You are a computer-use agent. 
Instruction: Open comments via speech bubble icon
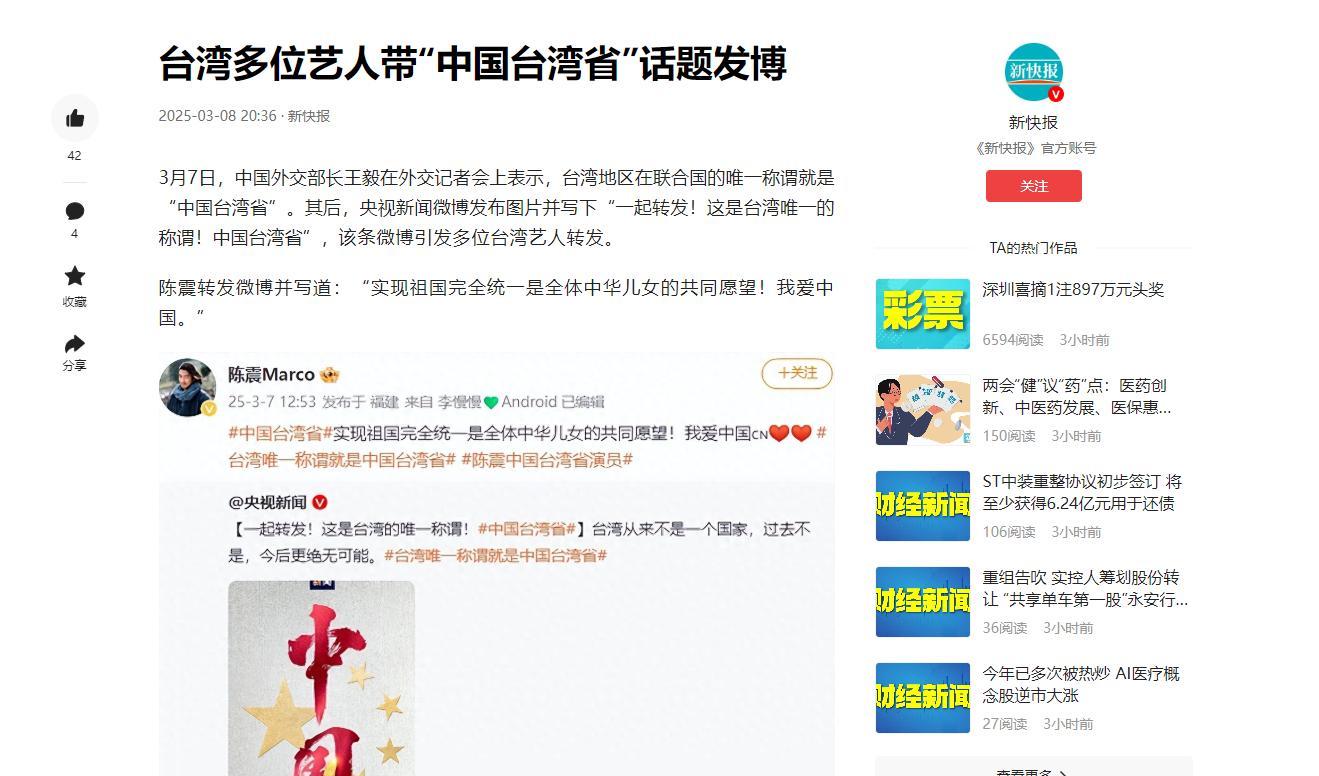click(75, 211)
